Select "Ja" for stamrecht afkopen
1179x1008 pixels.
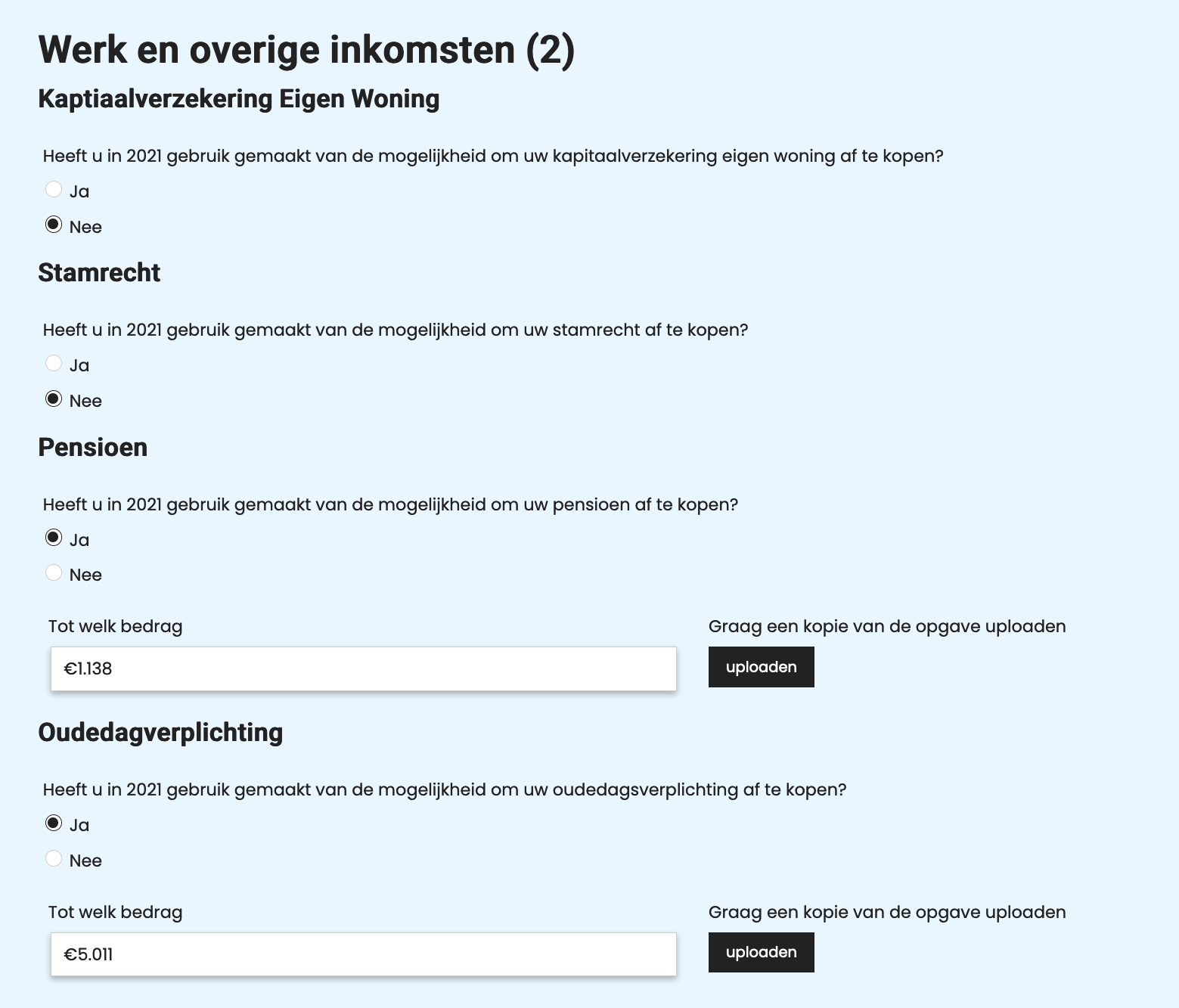[54, 363]
